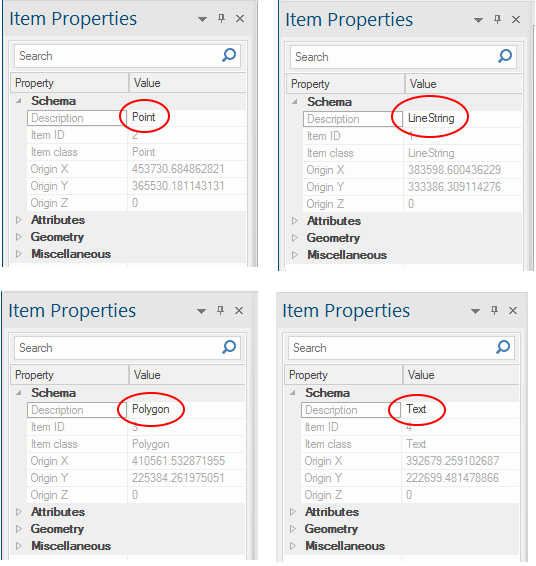Collapse Schema group in Text panel
The image size is (536, 566).
[x=293, y=393]
